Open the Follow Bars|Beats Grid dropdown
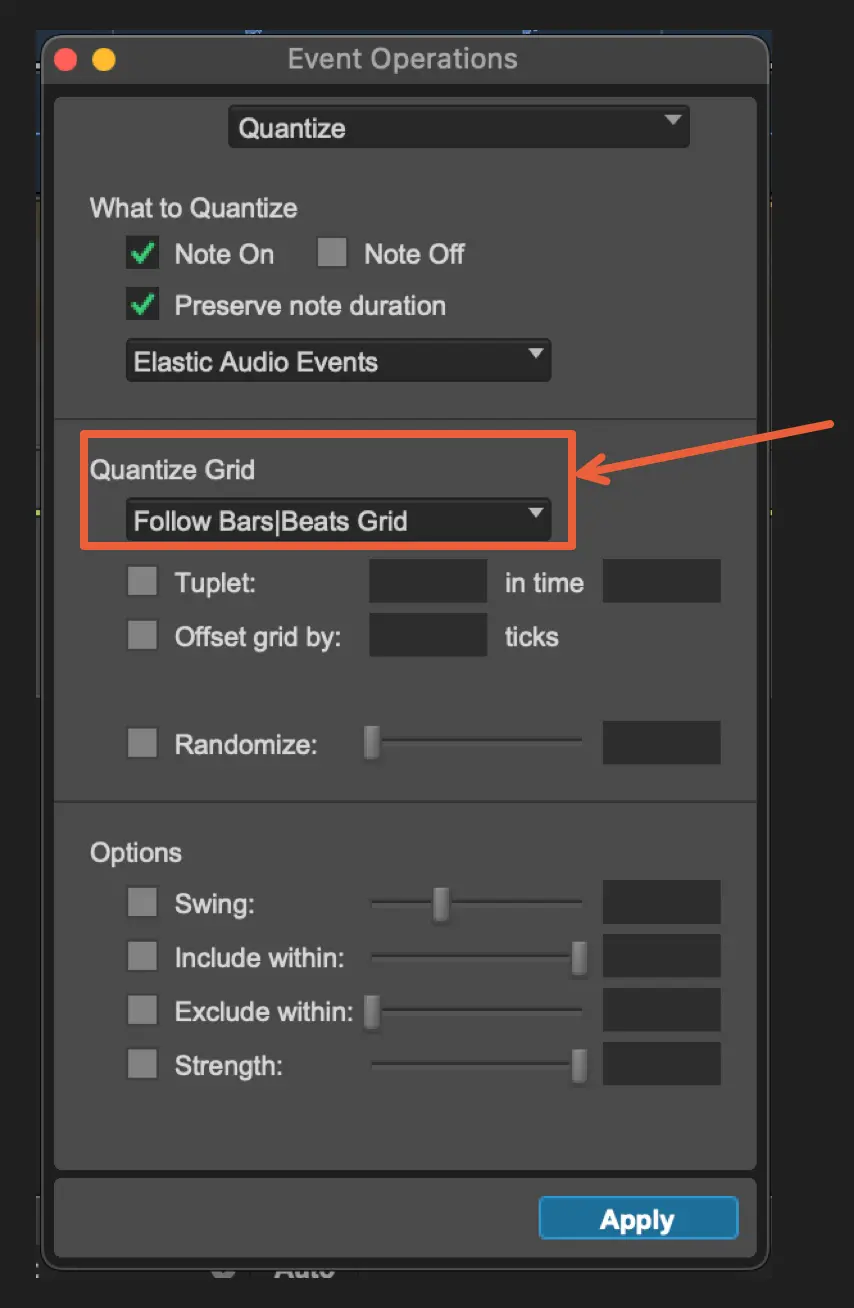Screen dimensions: 854x1308 click(338, 520)
